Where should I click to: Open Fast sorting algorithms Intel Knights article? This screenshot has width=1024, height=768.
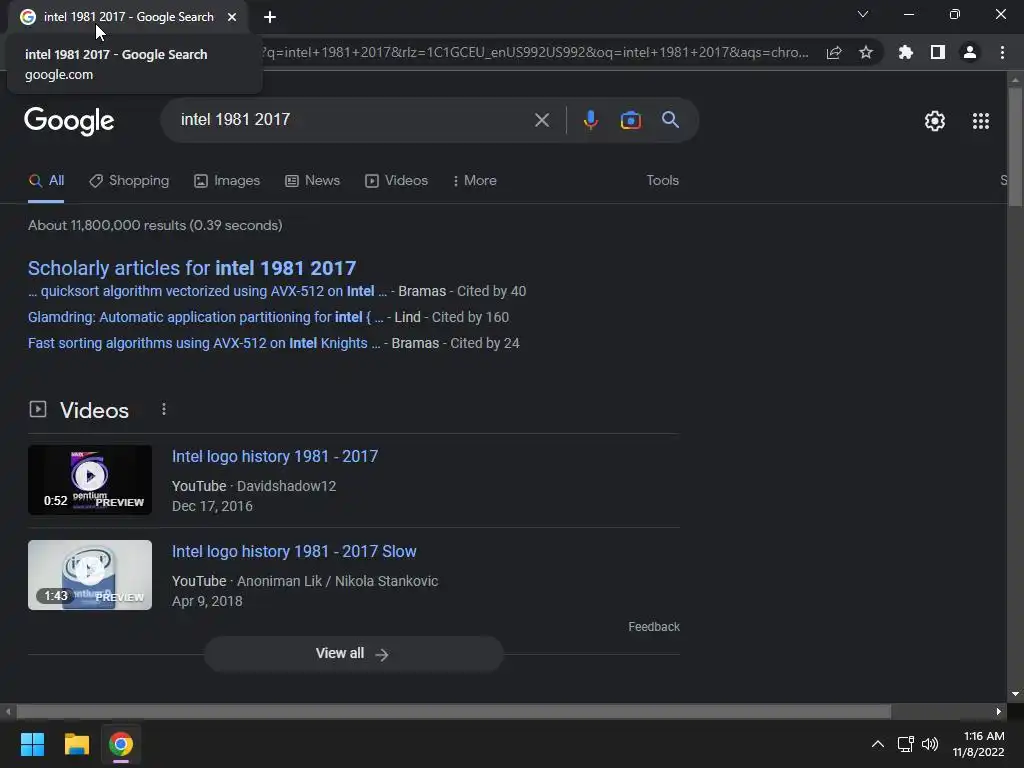pos(204,344)
